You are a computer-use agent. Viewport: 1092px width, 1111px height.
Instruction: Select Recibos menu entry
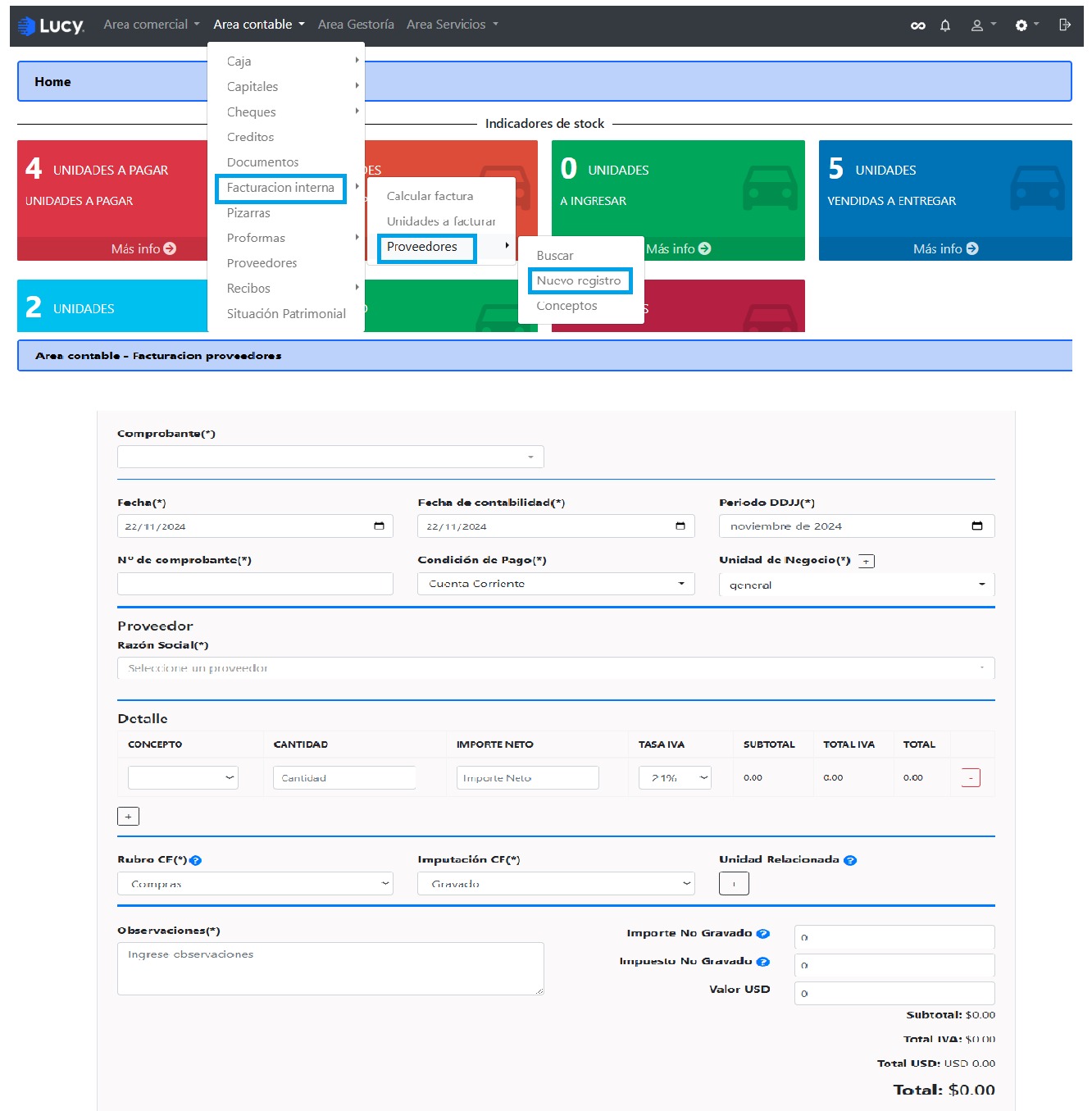coord(286,289)
